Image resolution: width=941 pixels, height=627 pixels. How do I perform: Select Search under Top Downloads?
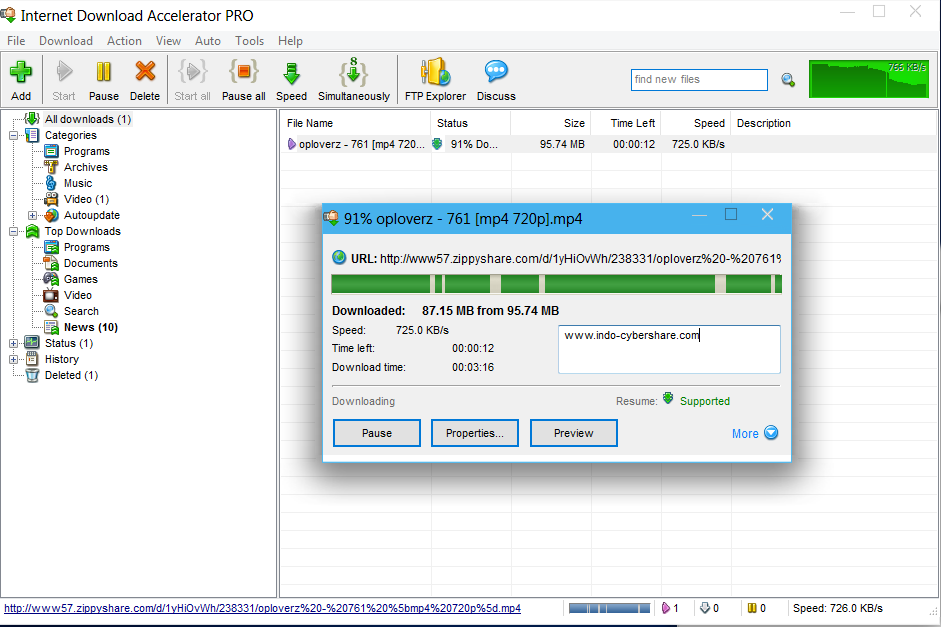81,311
